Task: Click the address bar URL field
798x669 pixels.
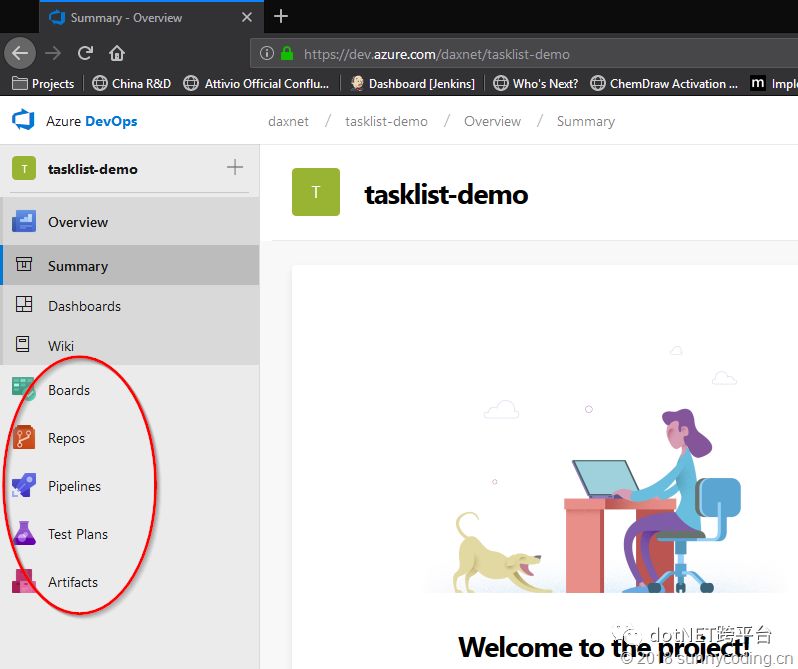Action: point(524,53)
